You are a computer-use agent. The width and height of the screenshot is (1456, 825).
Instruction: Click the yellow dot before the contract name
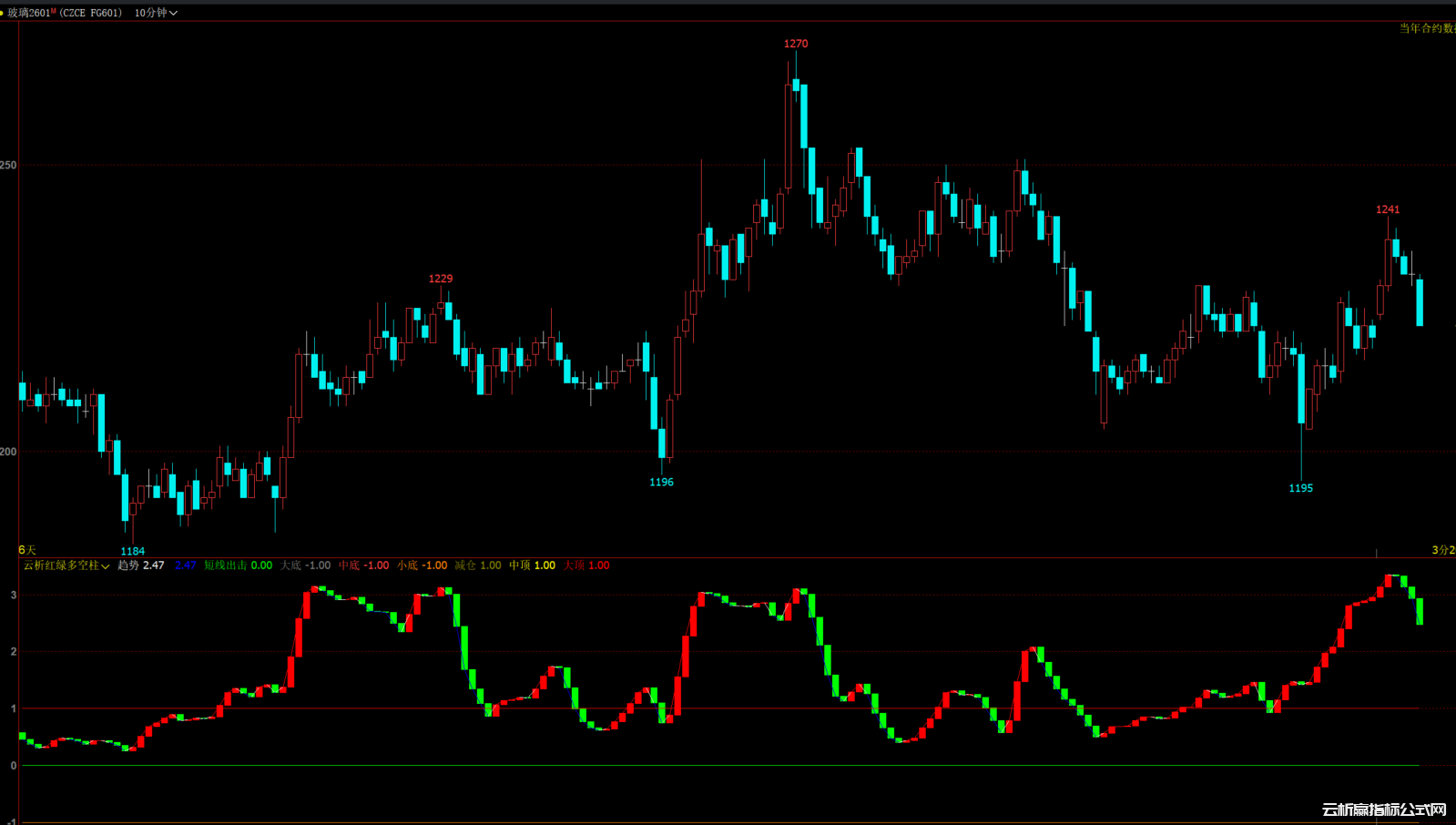[2, 13]
